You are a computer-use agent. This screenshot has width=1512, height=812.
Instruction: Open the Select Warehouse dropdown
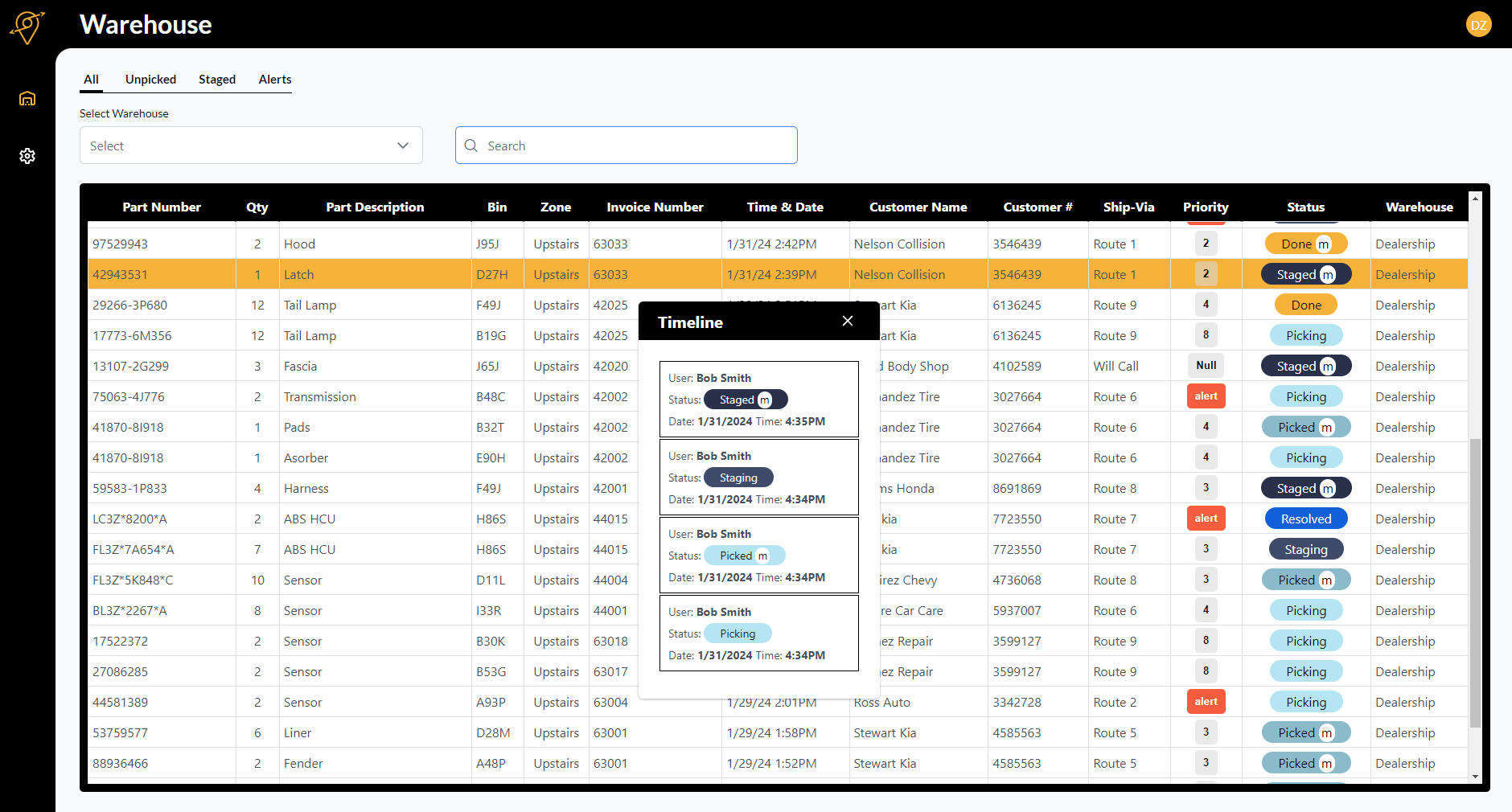click(250, 146)
